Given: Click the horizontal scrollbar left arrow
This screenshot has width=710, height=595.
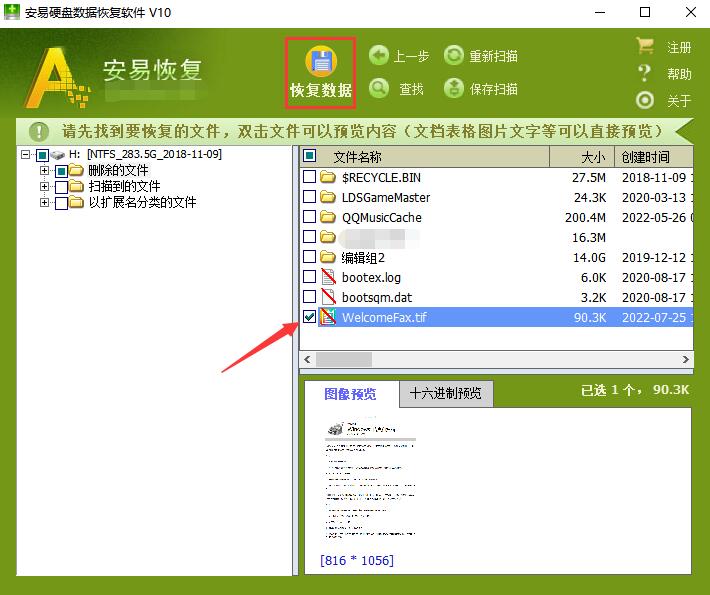Looking at the screenshot, I should [307, 360].
